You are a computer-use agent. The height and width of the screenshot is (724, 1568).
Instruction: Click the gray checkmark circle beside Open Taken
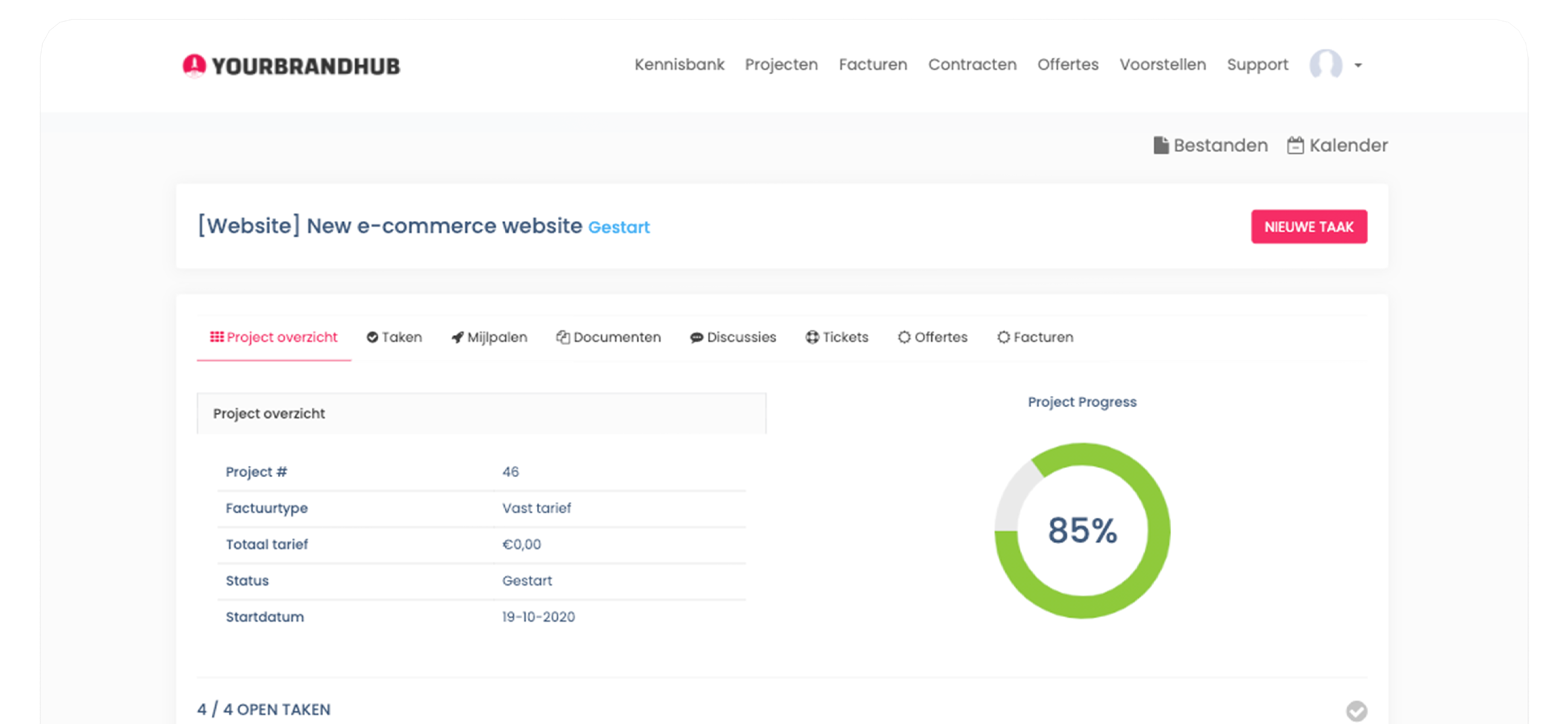pos(1356,711)
